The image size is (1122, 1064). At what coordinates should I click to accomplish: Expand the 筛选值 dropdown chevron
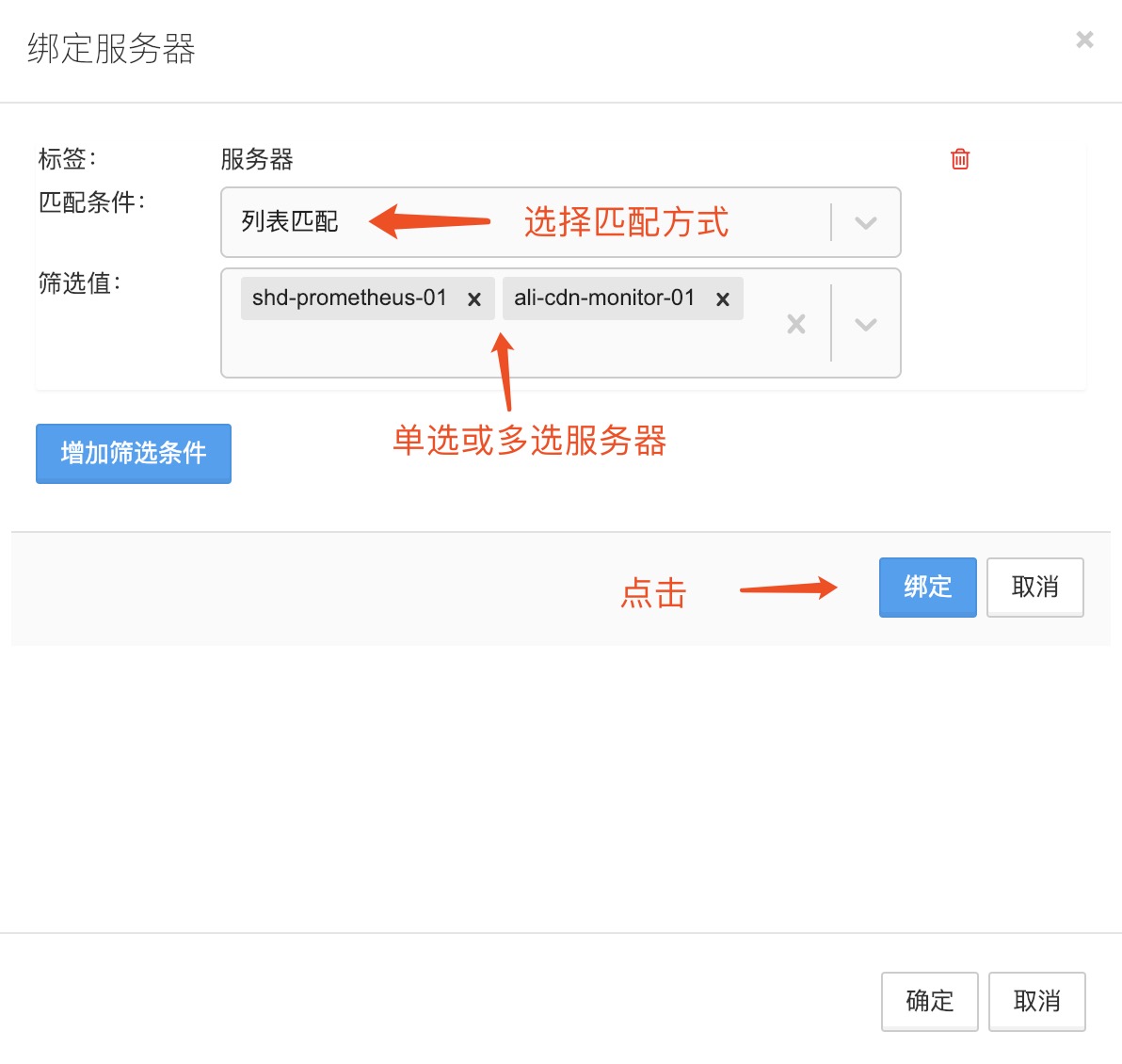tap(865, 324)
